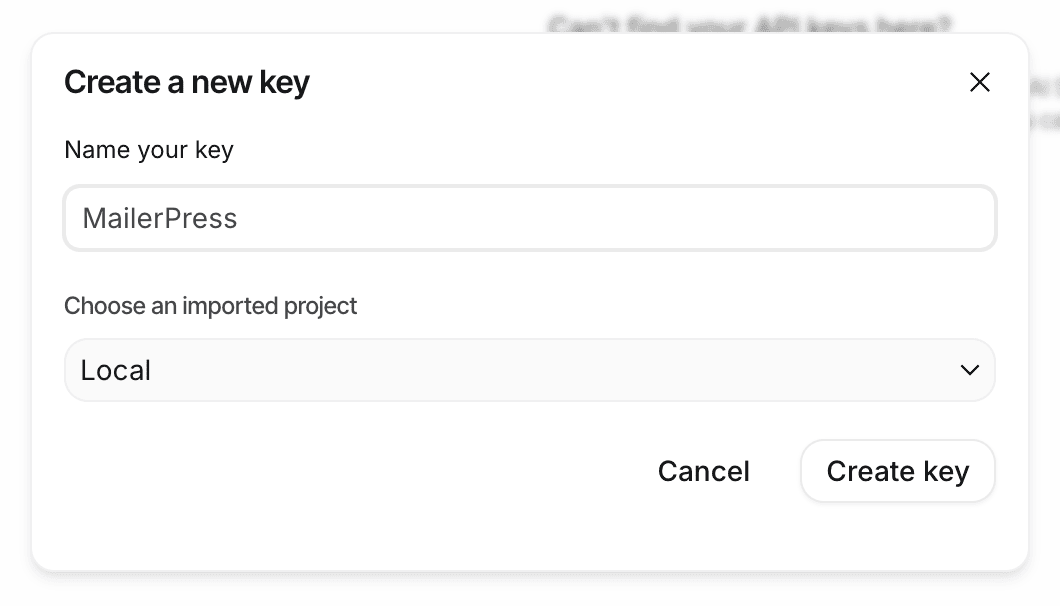Select the text MailerPress in the input
1060x606 pixels.
click(x=160, y=218)
